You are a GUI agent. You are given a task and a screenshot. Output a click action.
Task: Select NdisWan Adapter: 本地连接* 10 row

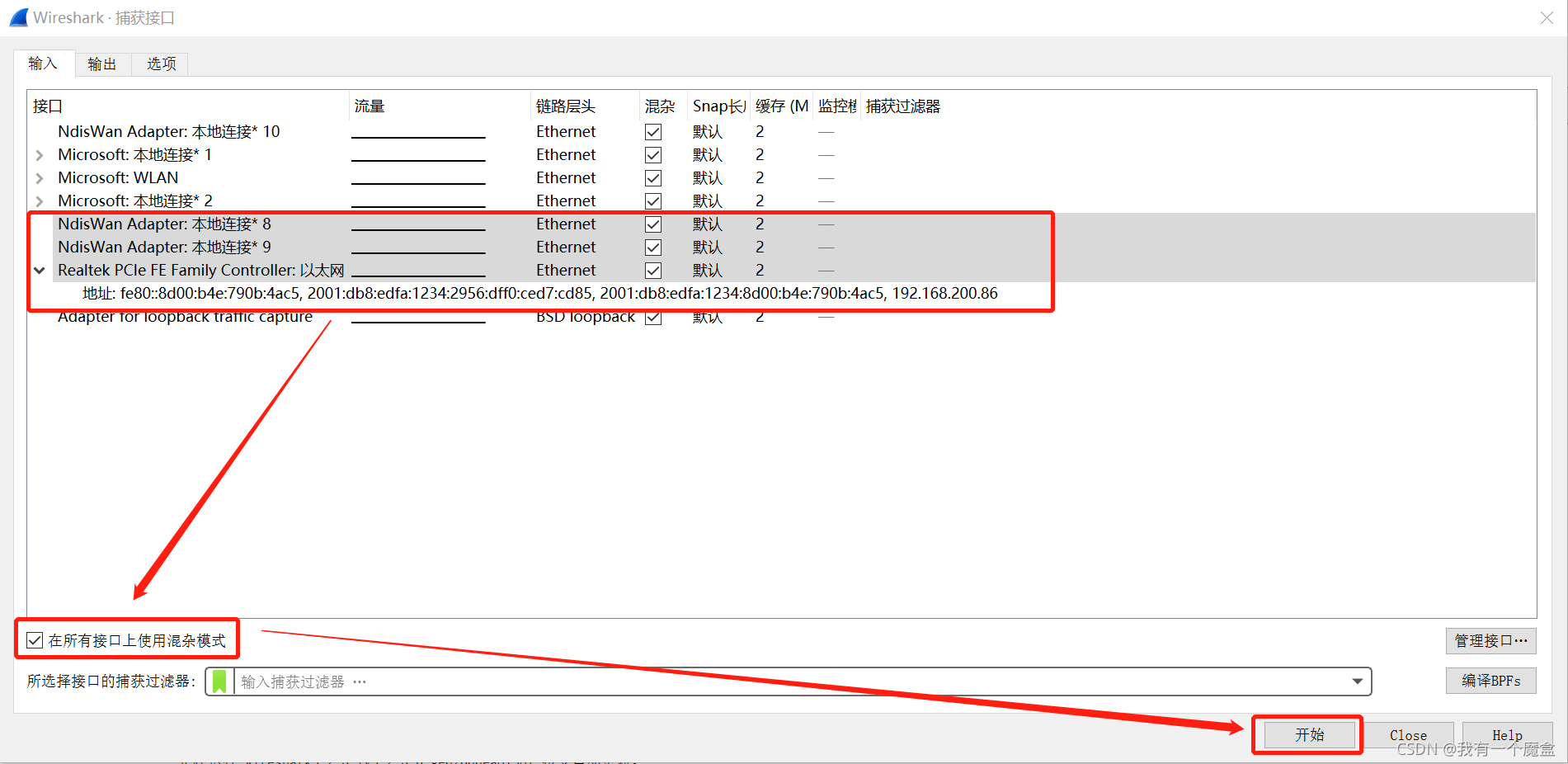(168, 132)
